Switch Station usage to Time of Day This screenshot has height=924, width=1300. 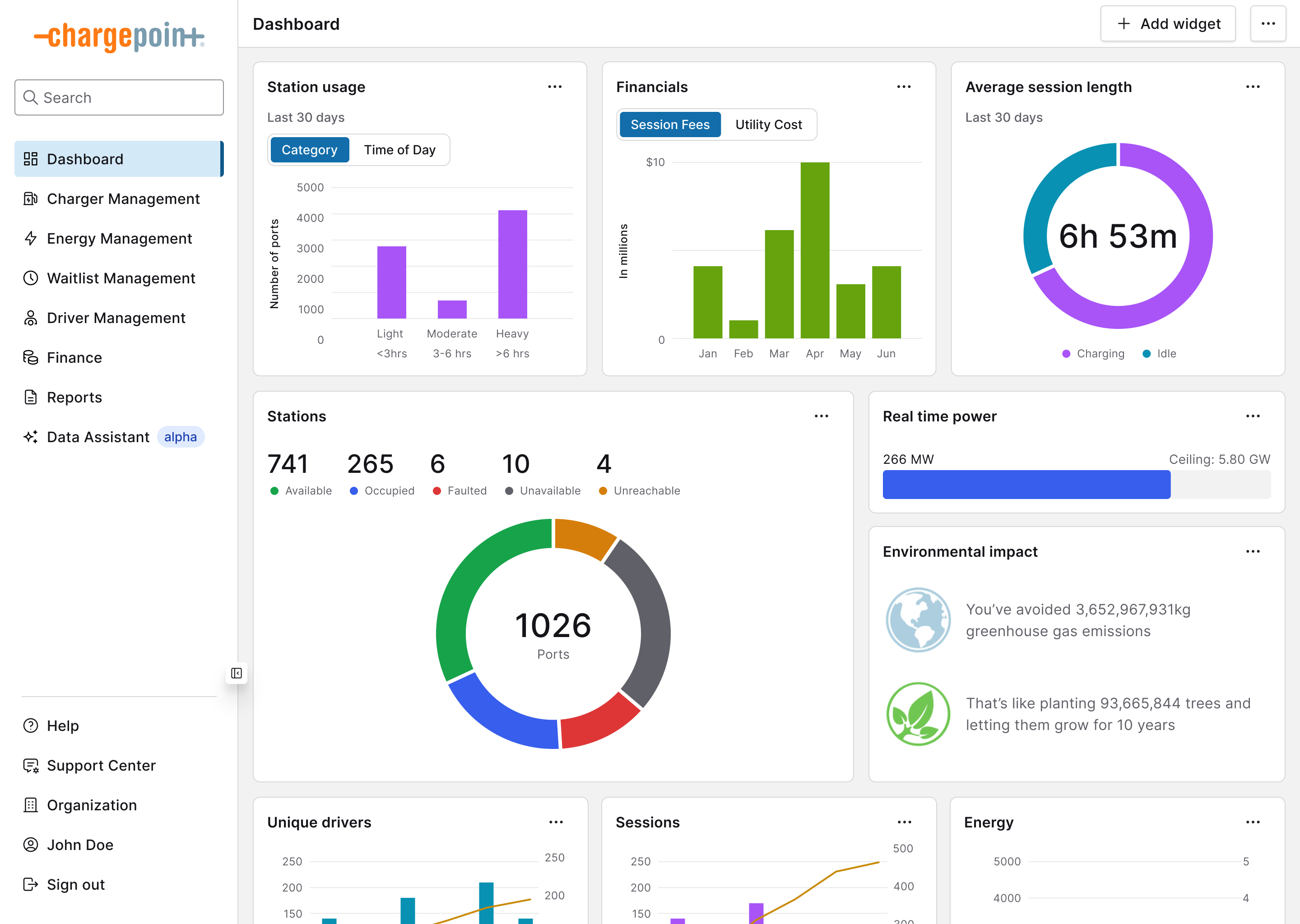point(399,150)
